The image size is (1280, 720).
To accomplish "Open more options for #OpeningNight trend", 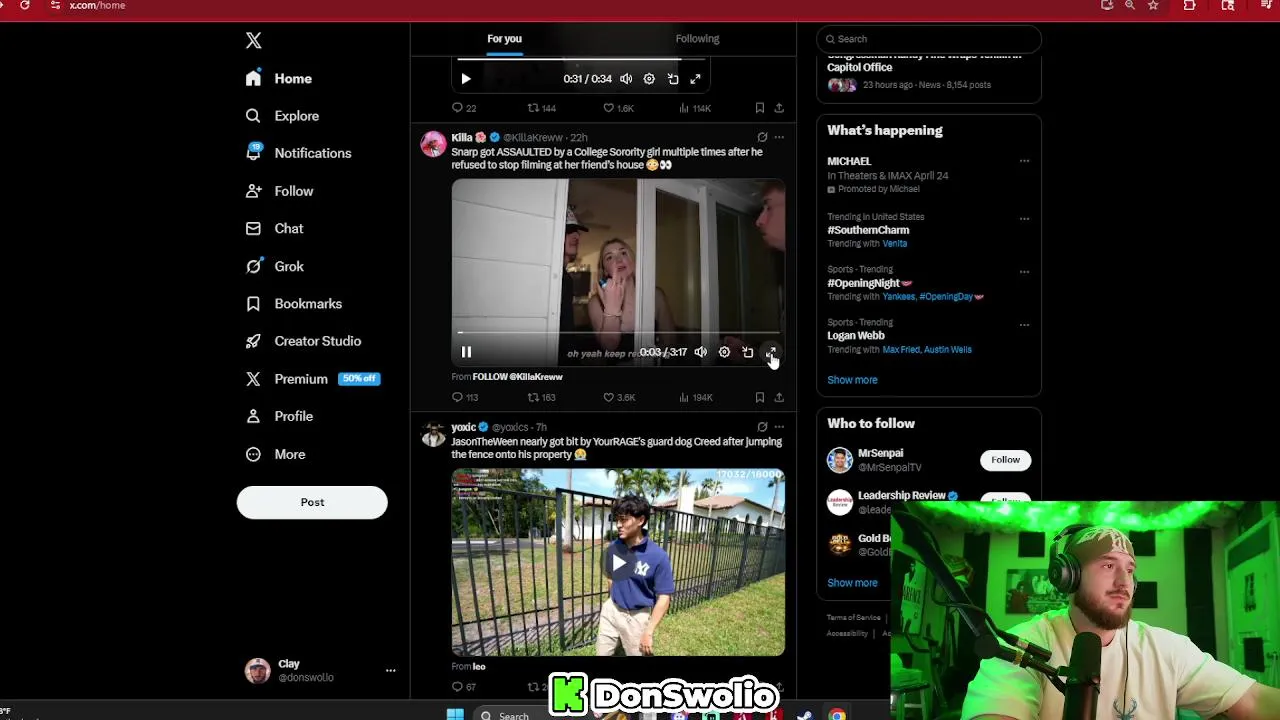I will click(1024, 271).
